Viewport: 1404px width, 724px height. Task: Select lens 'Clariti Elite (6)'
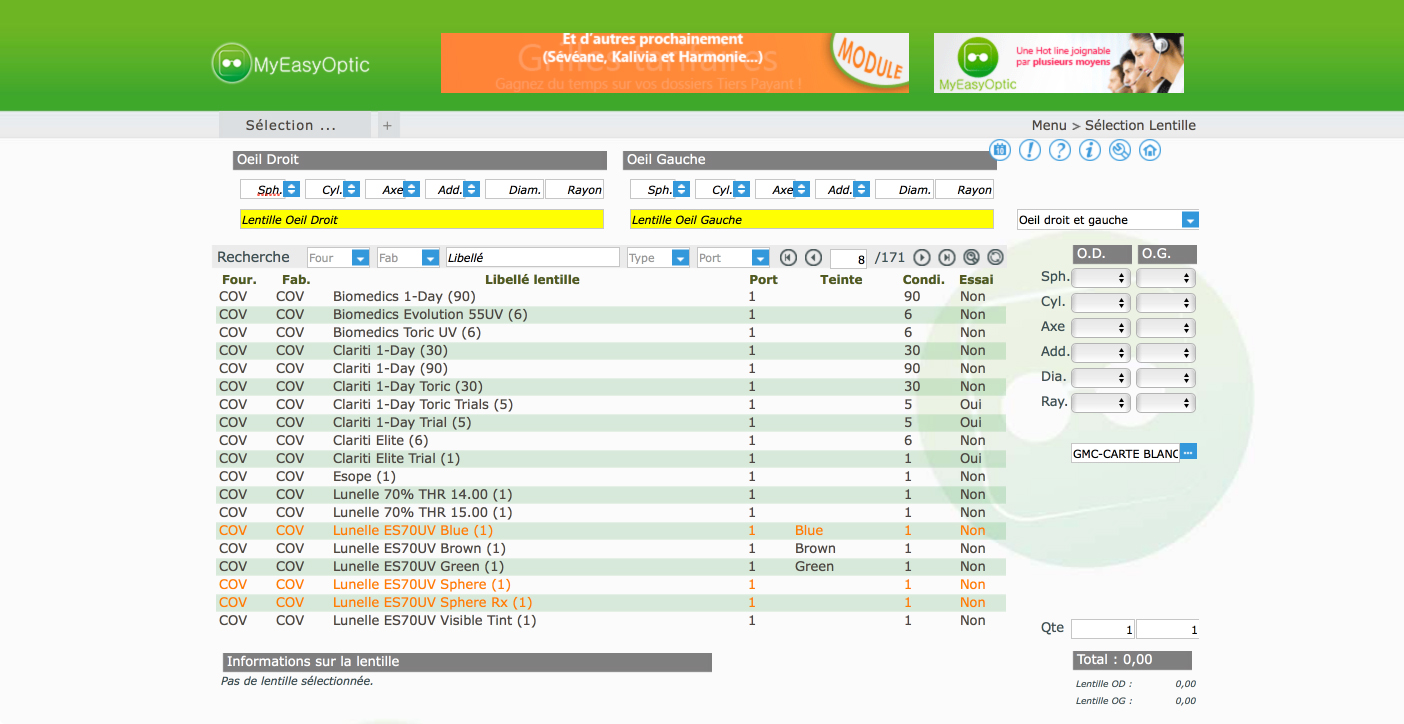[x=611, y=440]
